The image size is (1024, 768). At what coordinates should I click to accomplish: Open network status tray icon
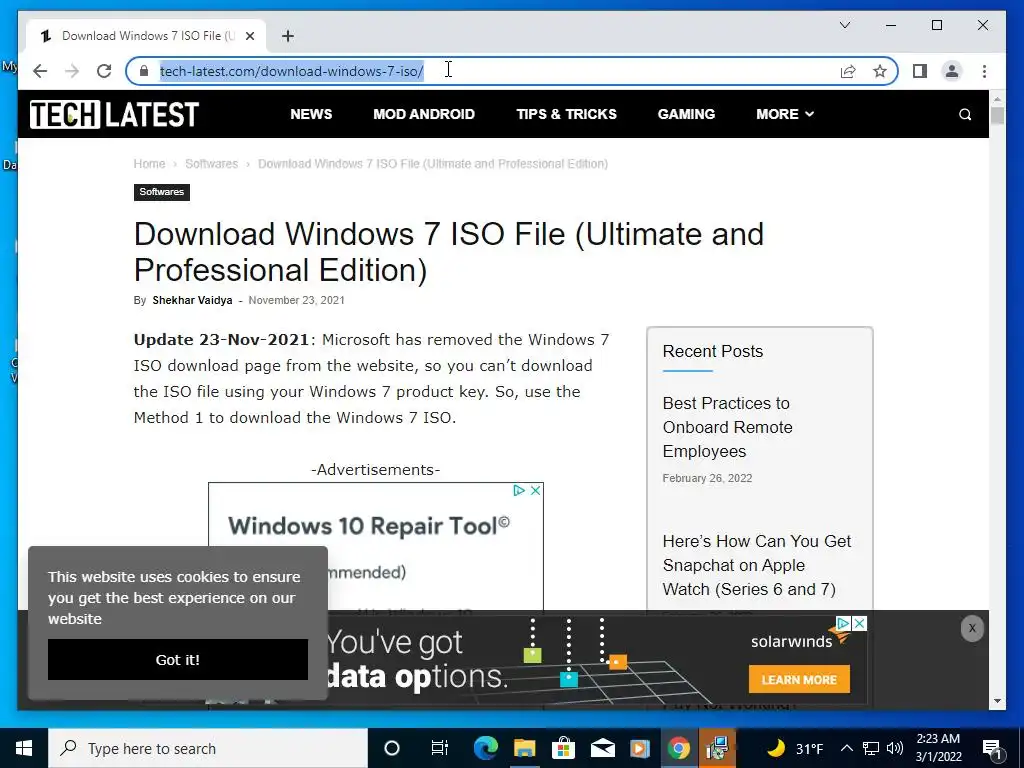coord(871,748)
